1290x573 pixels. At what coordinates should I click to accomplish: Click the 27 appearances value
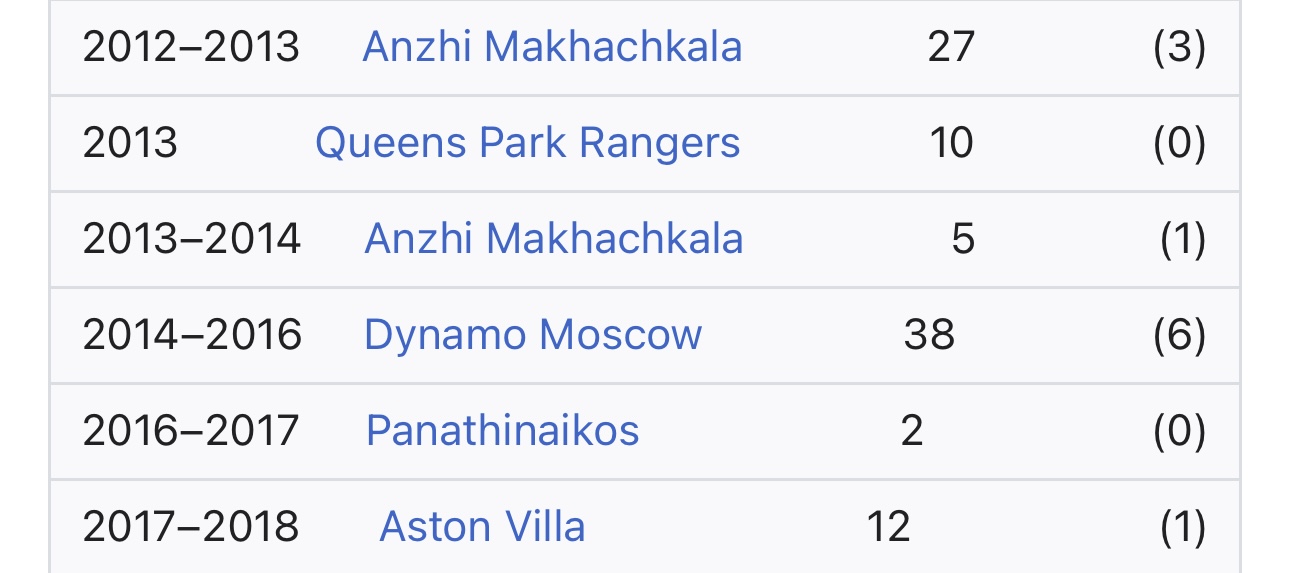coord(951,47)
